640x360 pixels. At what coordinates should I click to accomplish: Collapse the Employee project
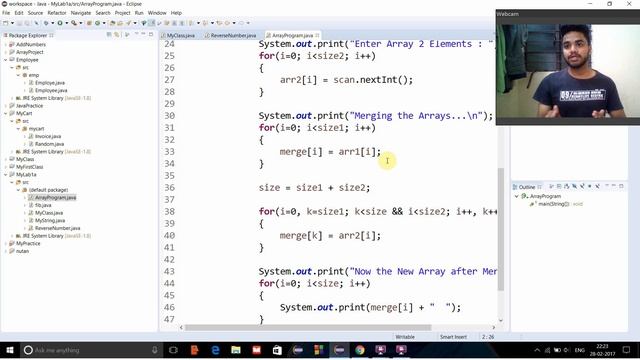(x=6, y=60)
